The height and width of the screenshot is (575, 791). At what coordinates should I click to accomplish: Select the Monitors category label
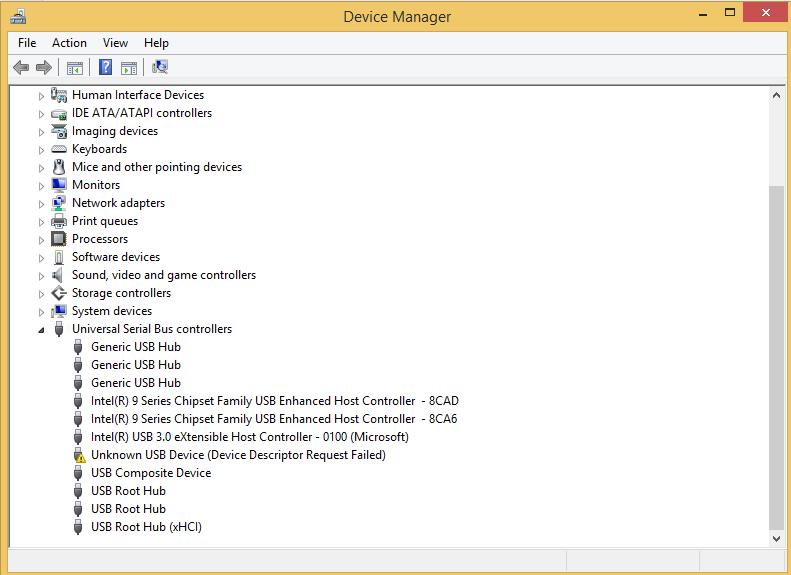pyautogui.click(x=96, y=185)
